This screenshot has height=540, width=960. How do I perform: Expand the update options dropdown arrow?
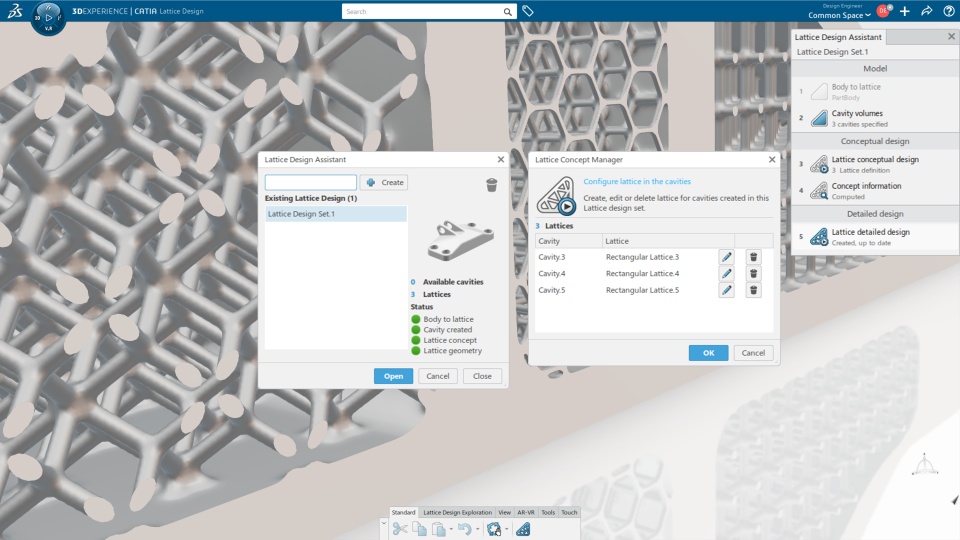506,530
